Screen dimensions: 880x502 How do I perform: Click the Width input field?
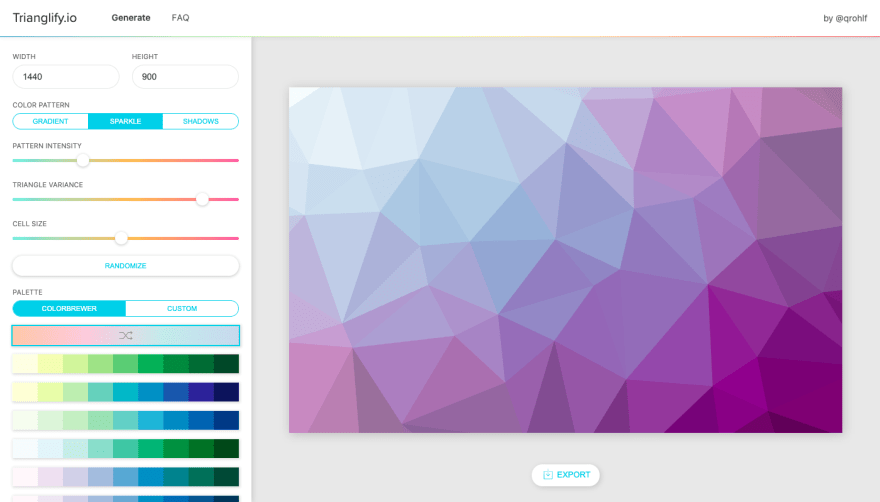(x=66, y=76)
